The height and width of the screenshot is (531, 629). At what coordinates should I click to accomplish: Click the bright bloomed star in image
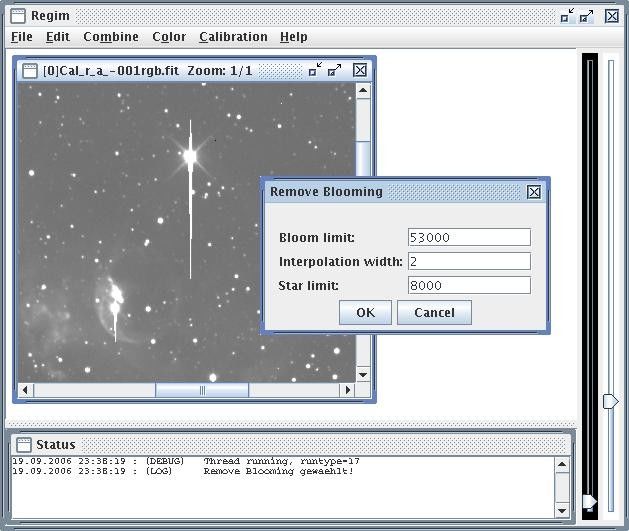click(190, 156)
